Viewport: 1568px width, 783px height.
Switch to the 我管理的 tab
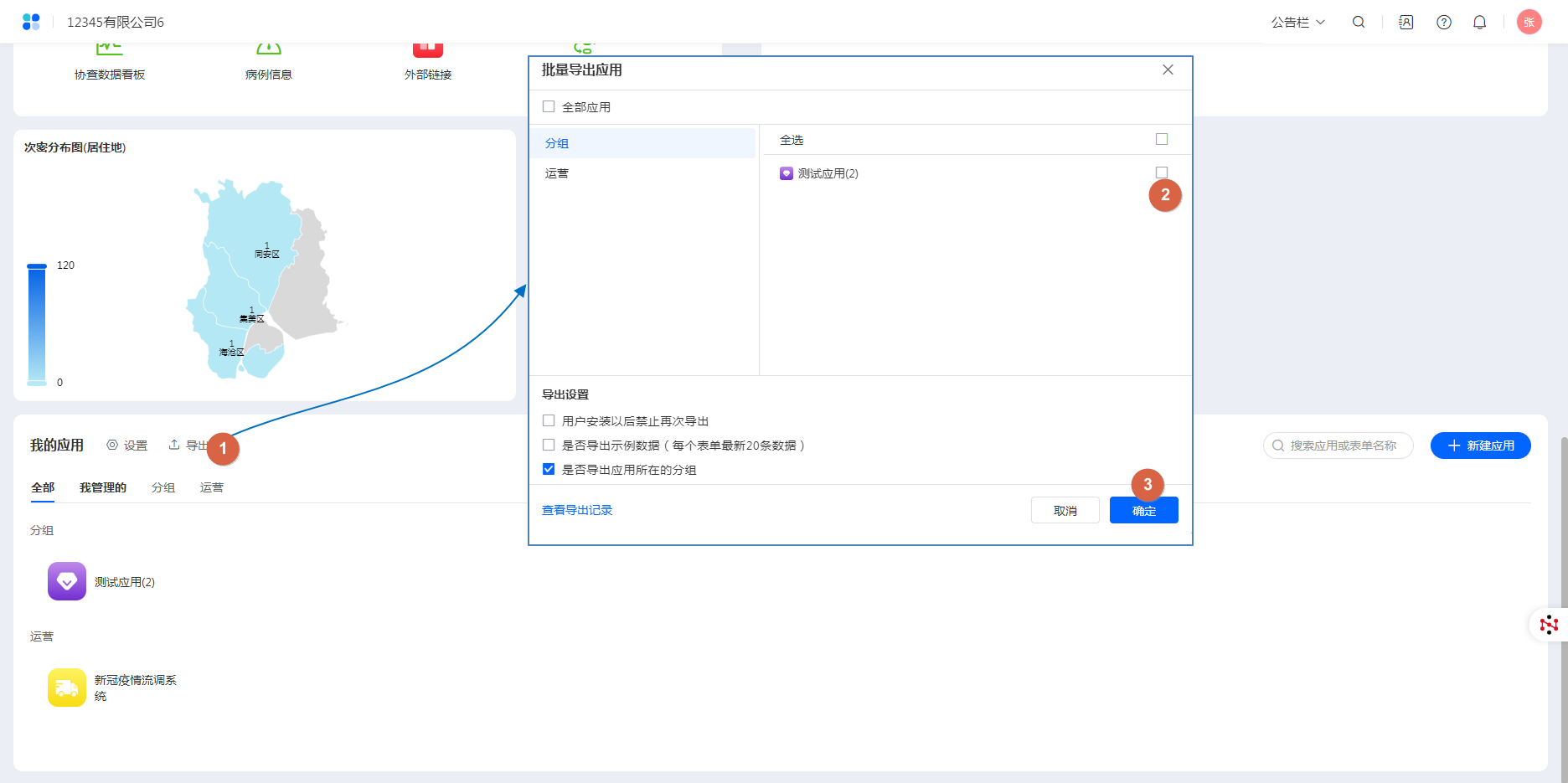pos(103,487)
